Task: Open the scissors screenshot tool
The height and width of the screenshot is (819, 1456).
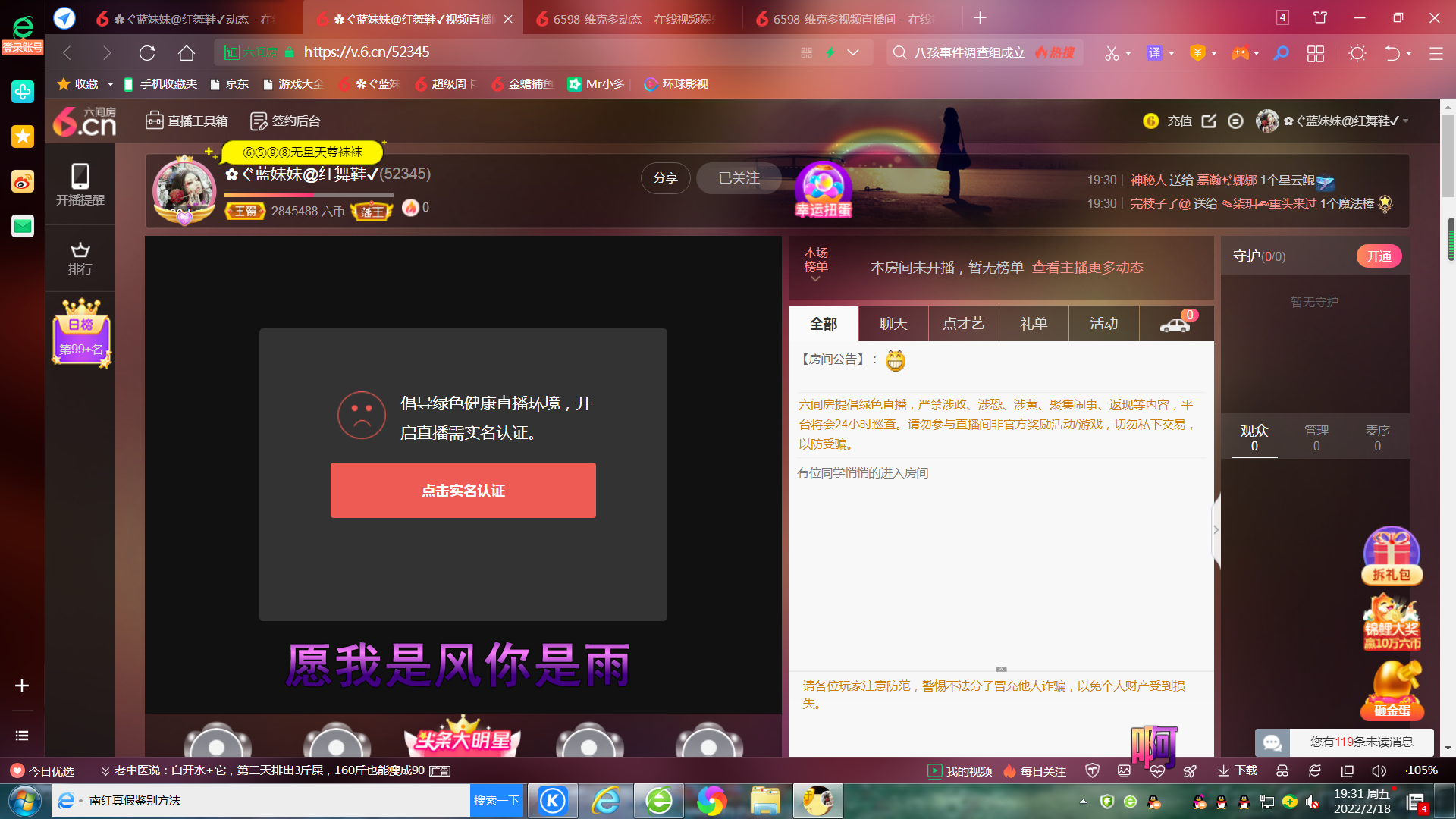Action: (x=1112, y=53)
